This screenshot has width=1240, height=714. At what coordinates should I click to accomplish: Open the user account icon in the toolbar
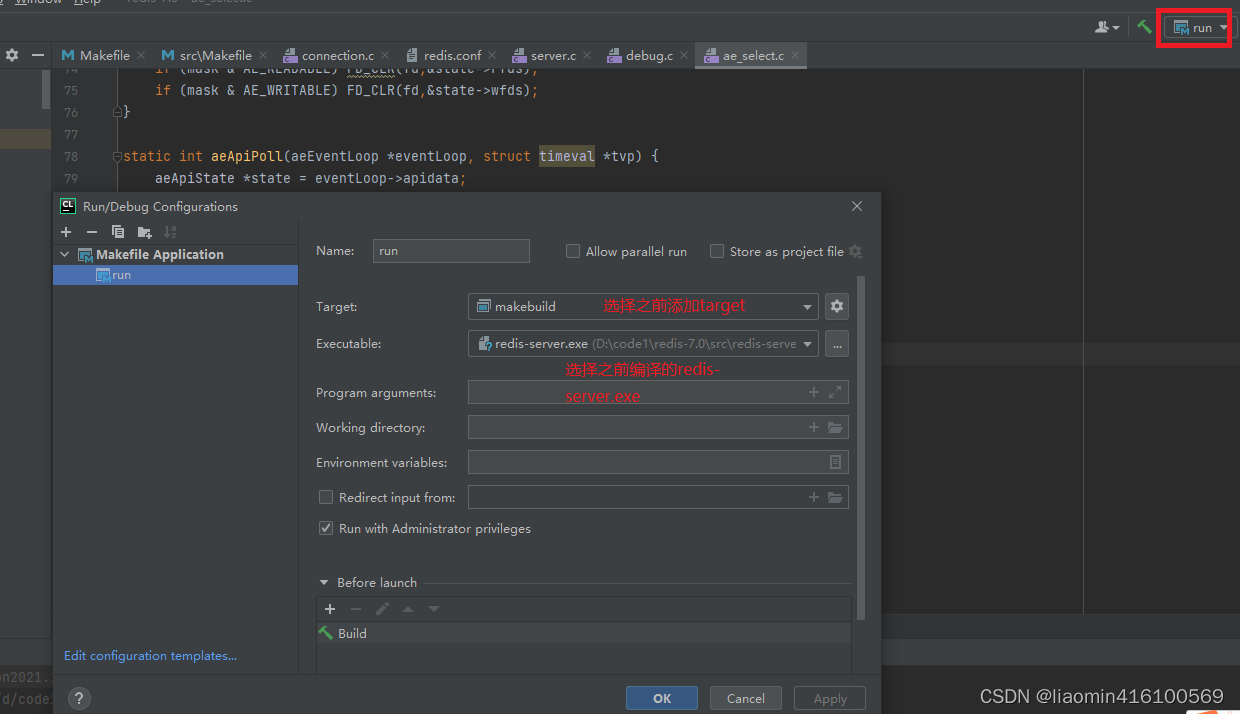point(1107,27)
